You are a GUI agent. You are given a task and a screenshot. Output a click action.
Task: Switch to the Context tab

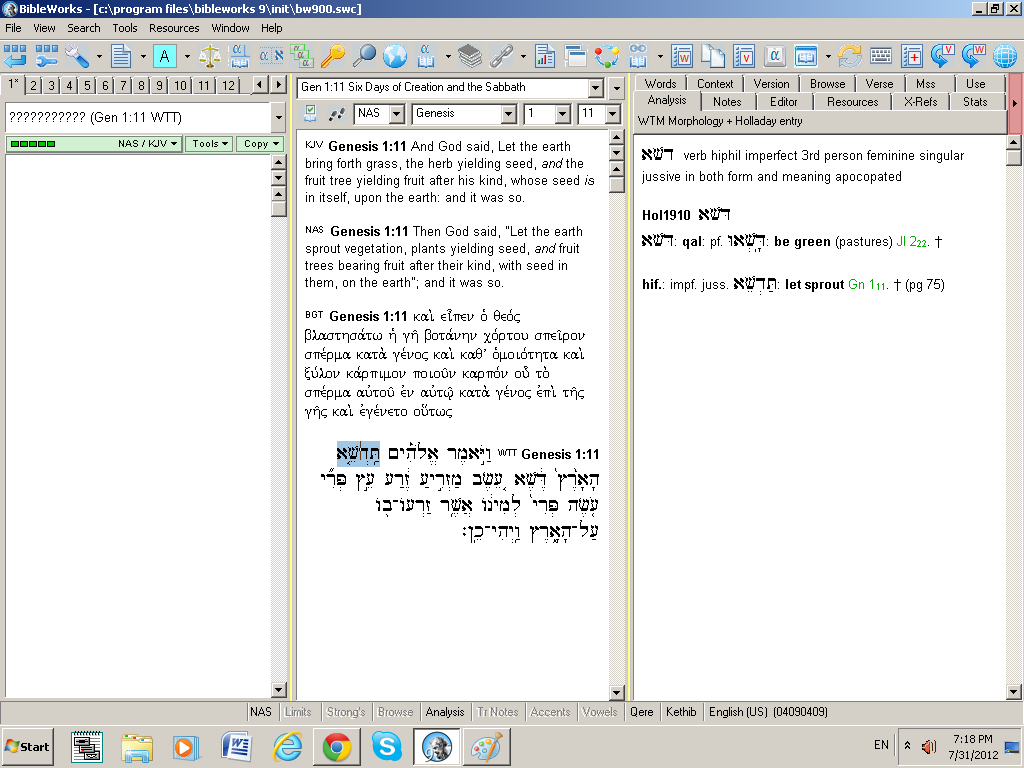(714, 84)
